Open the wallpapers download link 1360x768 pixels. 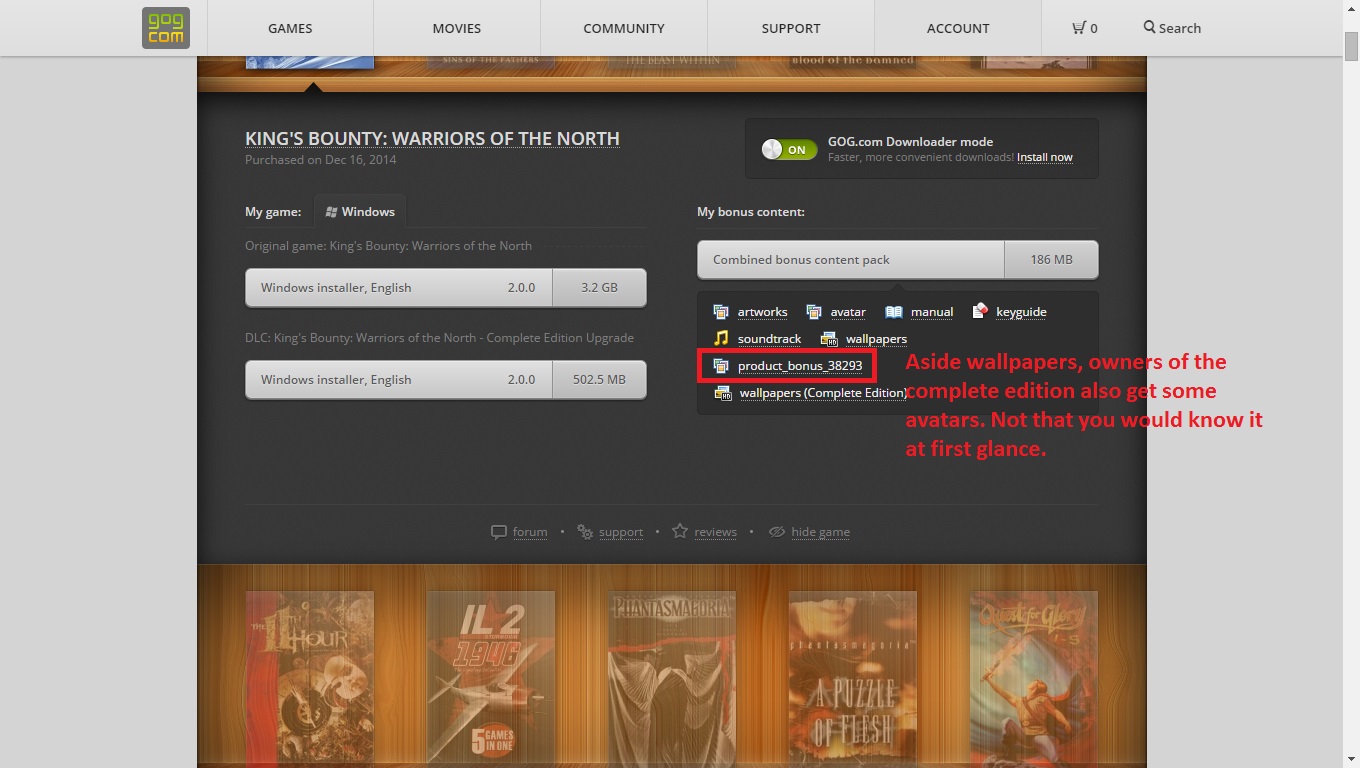[x=876, y=339]
